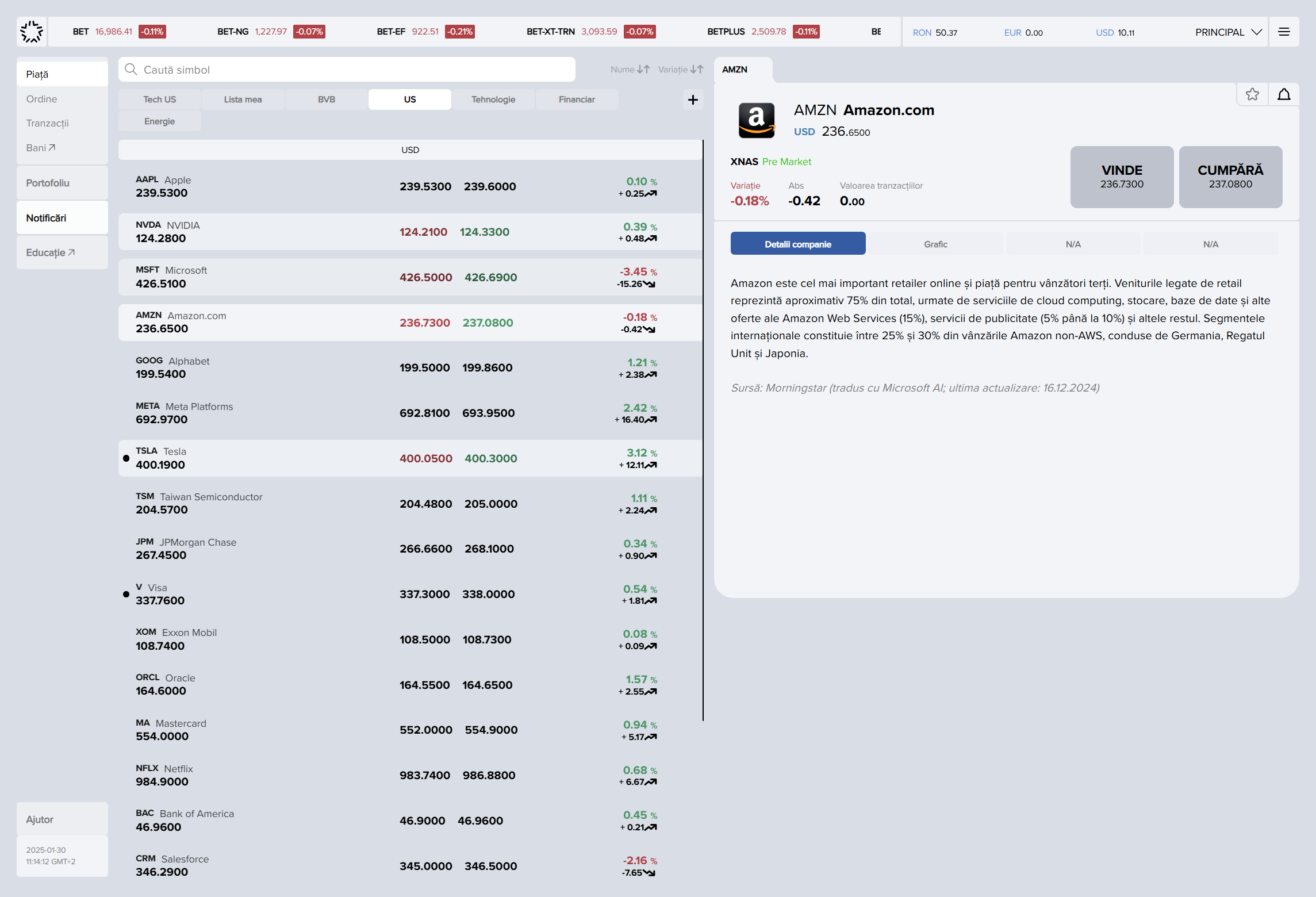Click the USD balance in the top bar
This screenshot has height=897, width=1316.
coord(1115,33)
